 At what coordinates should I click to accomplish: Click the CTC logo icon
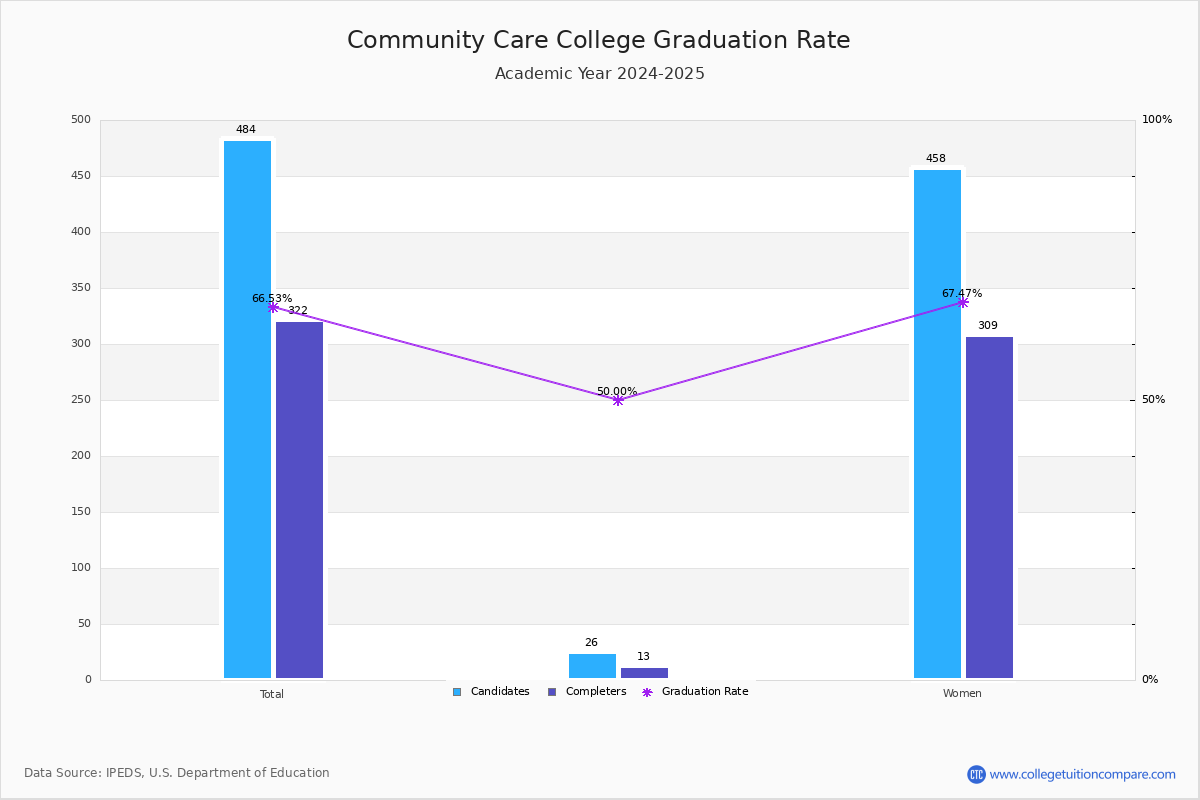coord(976,774)
